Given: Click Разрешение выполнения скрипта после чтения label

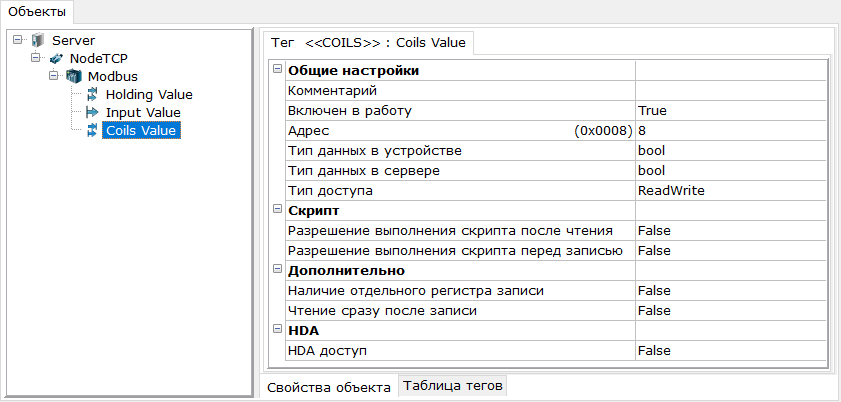Looking at the screenshot, I should click(451, 230).
